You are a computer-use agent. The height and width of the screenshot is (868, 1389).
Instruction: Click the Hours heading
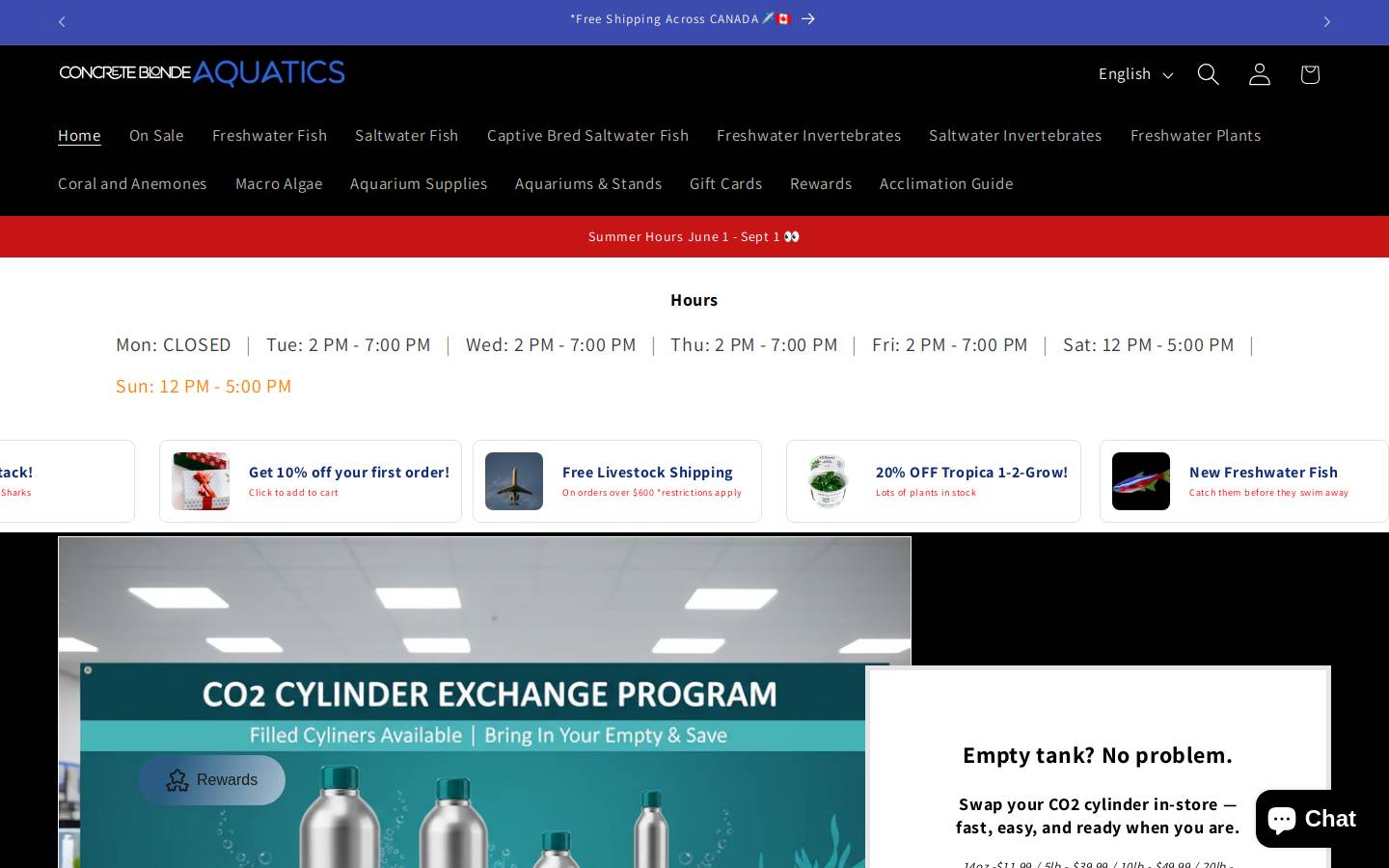point(694,300)
